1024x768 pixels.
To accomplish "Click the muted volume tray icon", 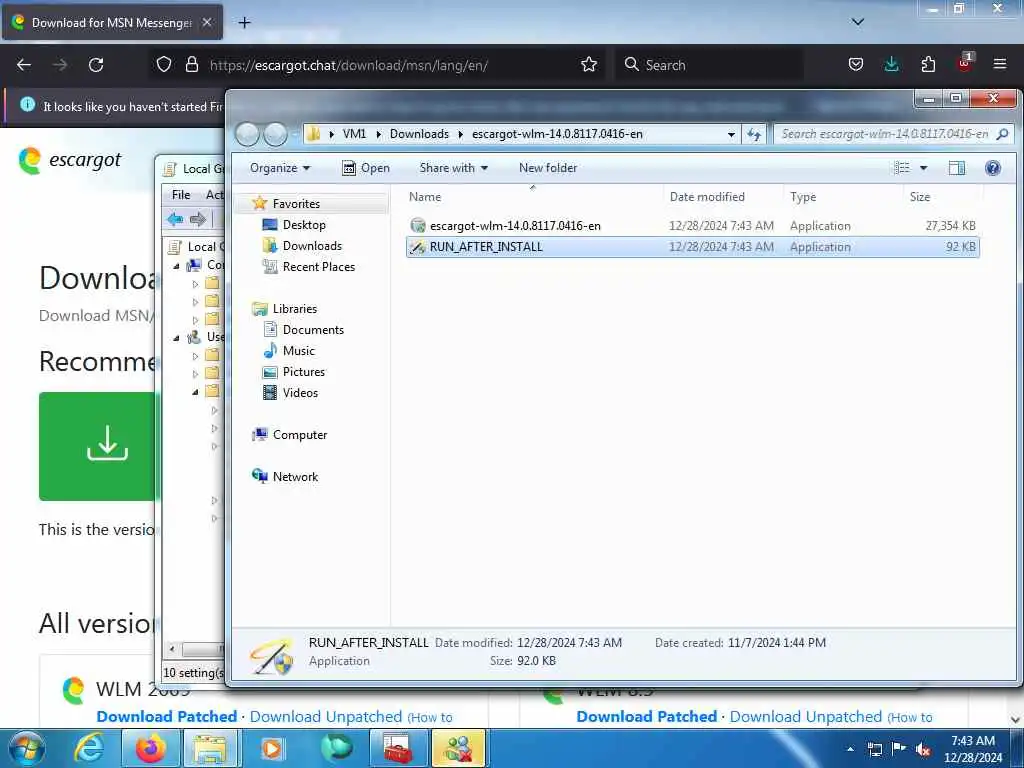I will click(923, 750).
